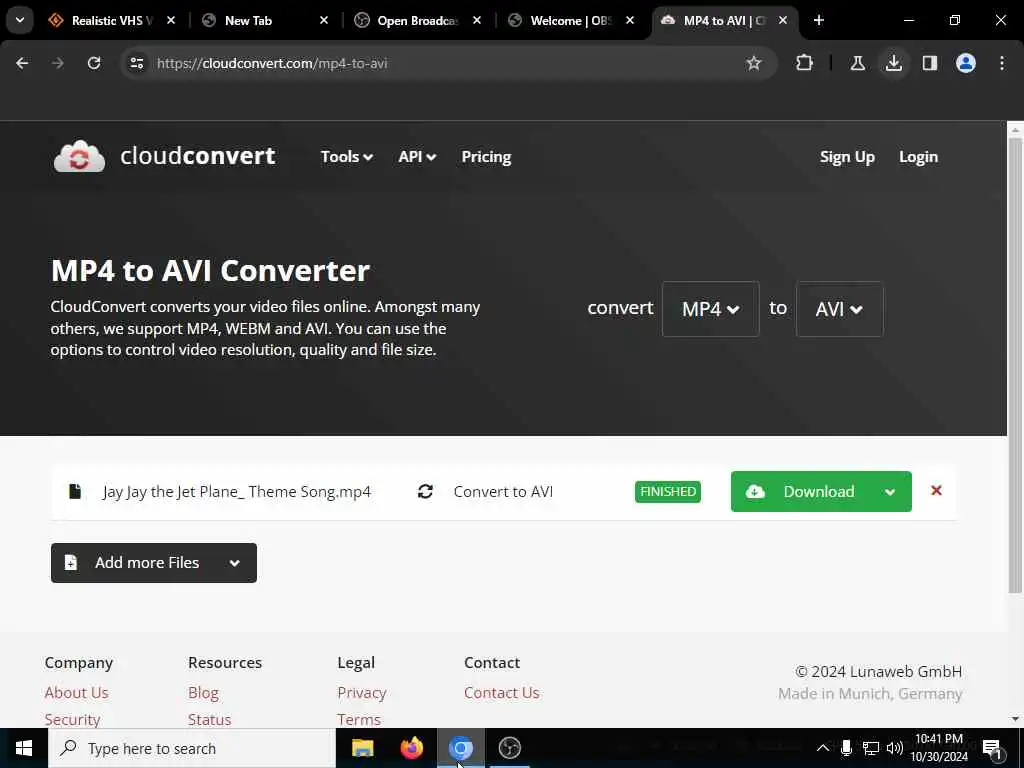Click the page vertical scrollbar

click(1015, 366)
